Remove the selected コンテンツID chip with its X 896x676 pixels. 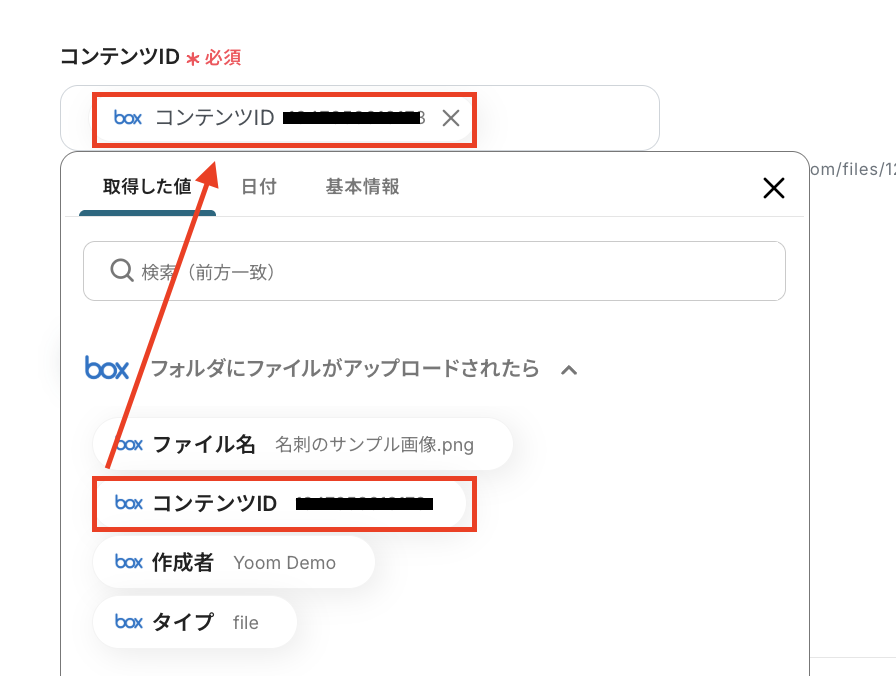point(451,118)
